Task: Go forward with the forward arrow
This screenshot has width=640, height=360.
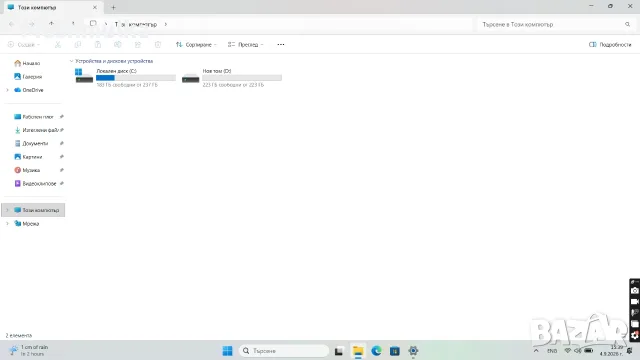Action: click(31, 24)
